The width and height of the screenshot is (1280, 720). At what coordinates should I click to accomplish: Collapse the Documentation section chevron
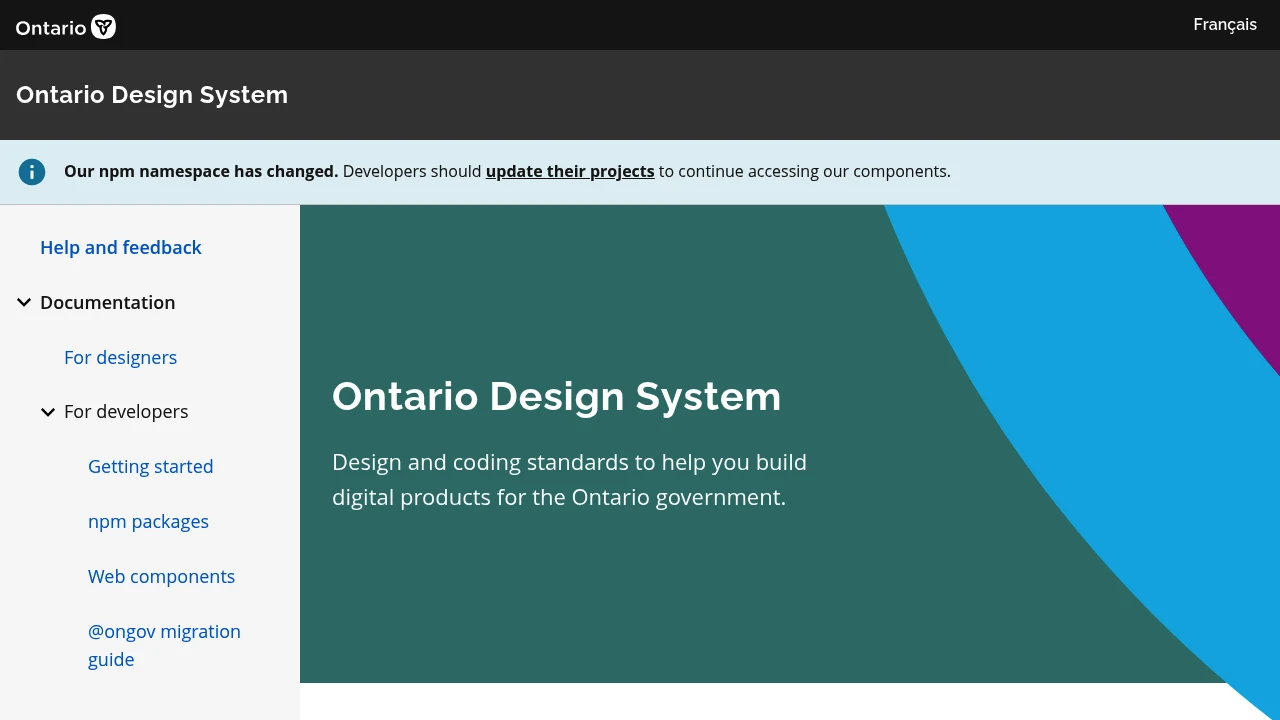[23, 302]
